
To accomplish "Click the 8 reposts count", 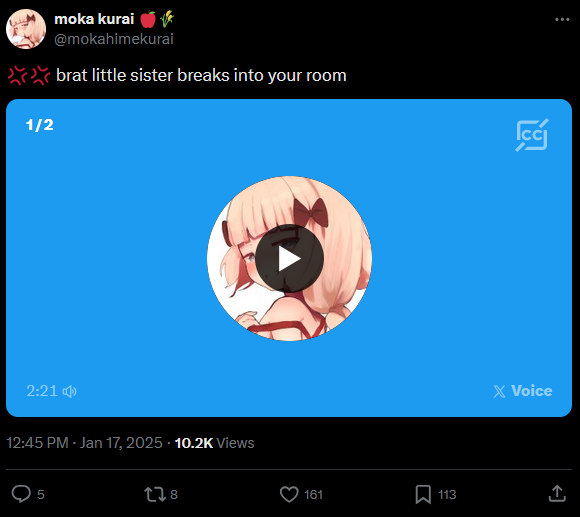I will click(x=174, y=494).
